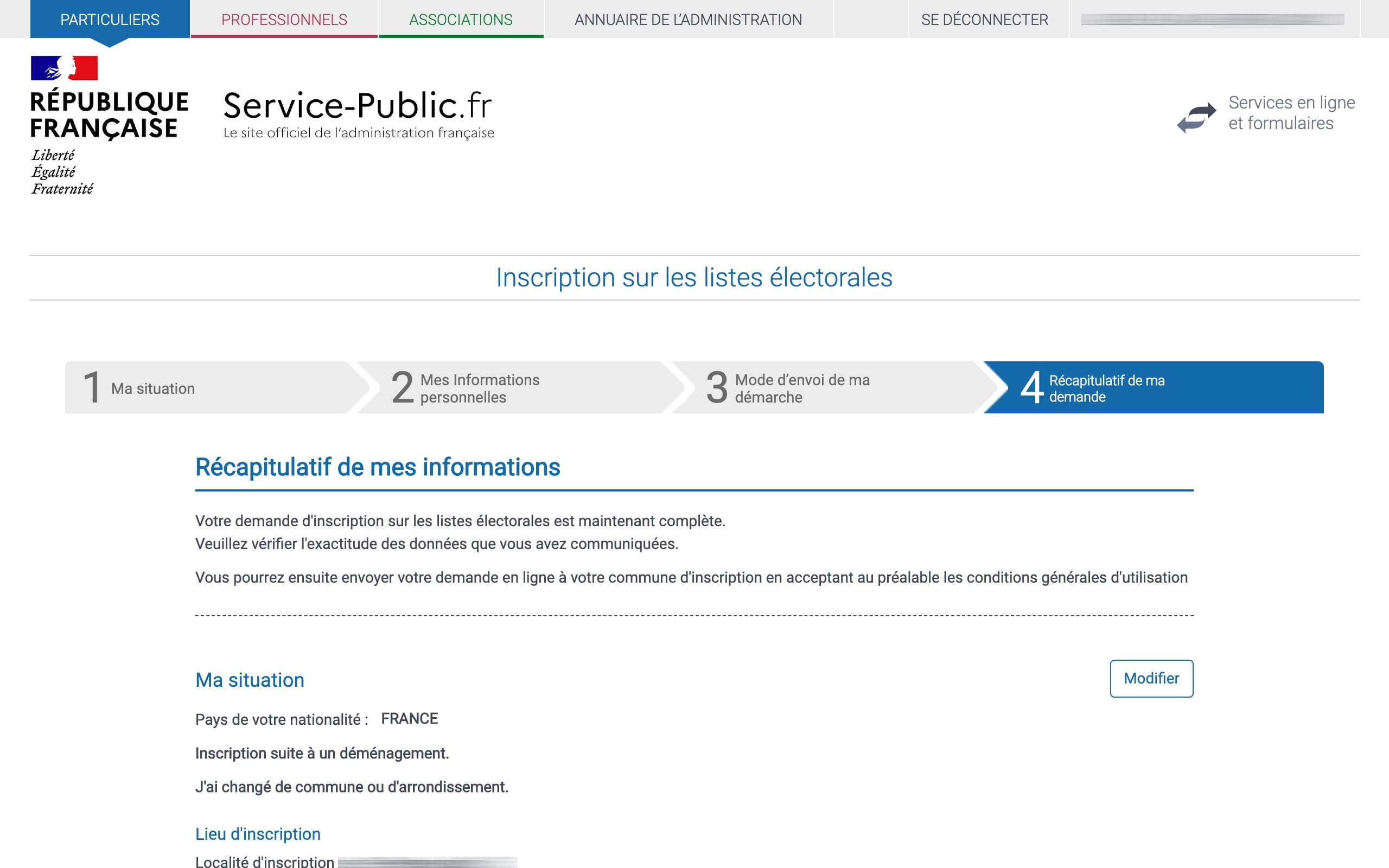Return to Mode d'envoi de ma démarche step
The width and height of the screenshot is (1389, 868).
click(802, 388)
